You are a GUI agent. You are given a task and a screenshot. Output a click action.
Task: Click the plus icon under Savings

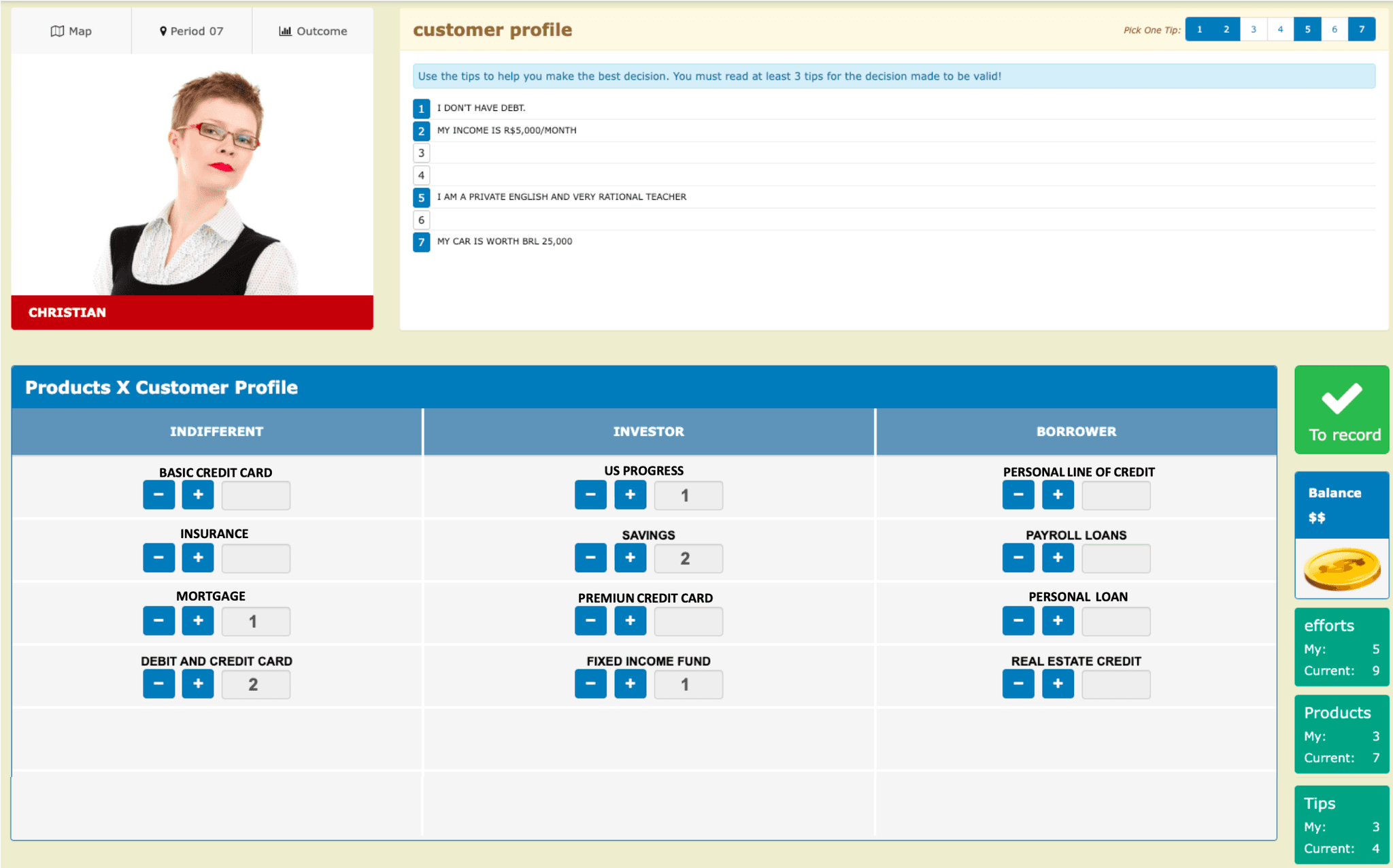(630, 557)
